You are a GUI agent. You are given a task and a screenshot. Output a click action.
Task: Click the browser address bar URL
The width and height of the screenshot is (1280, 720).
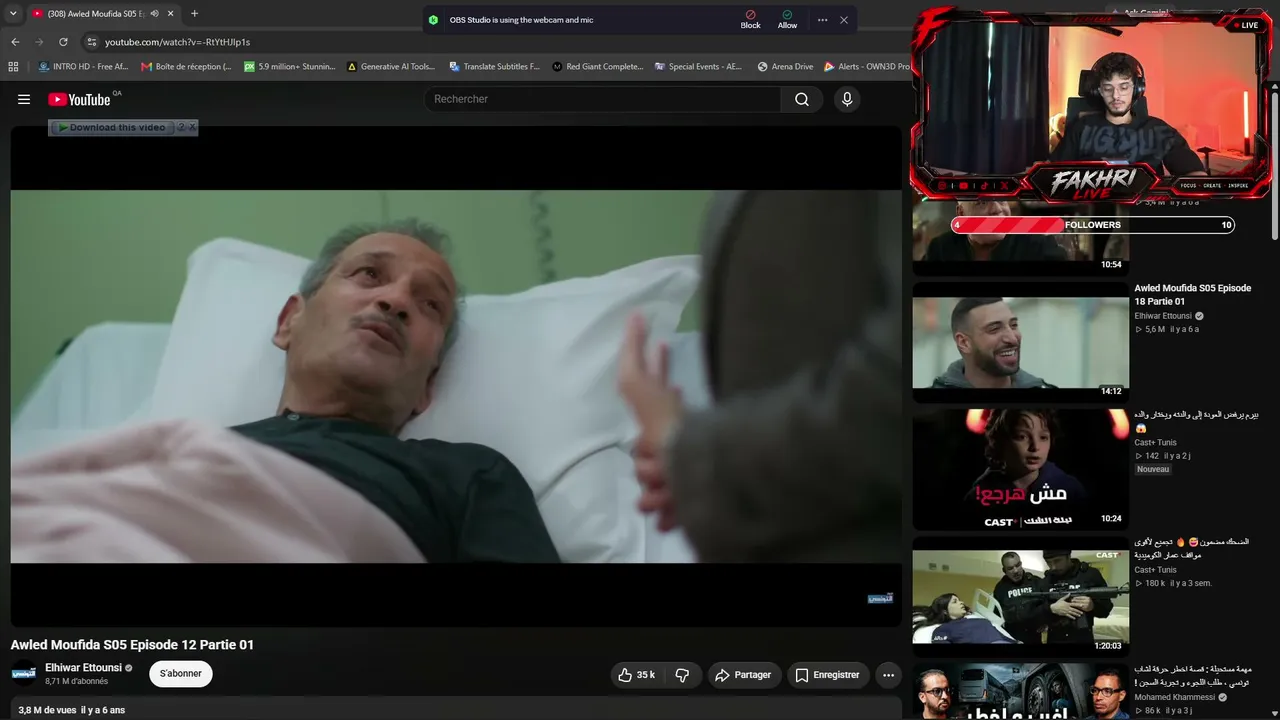coord(178,42)
